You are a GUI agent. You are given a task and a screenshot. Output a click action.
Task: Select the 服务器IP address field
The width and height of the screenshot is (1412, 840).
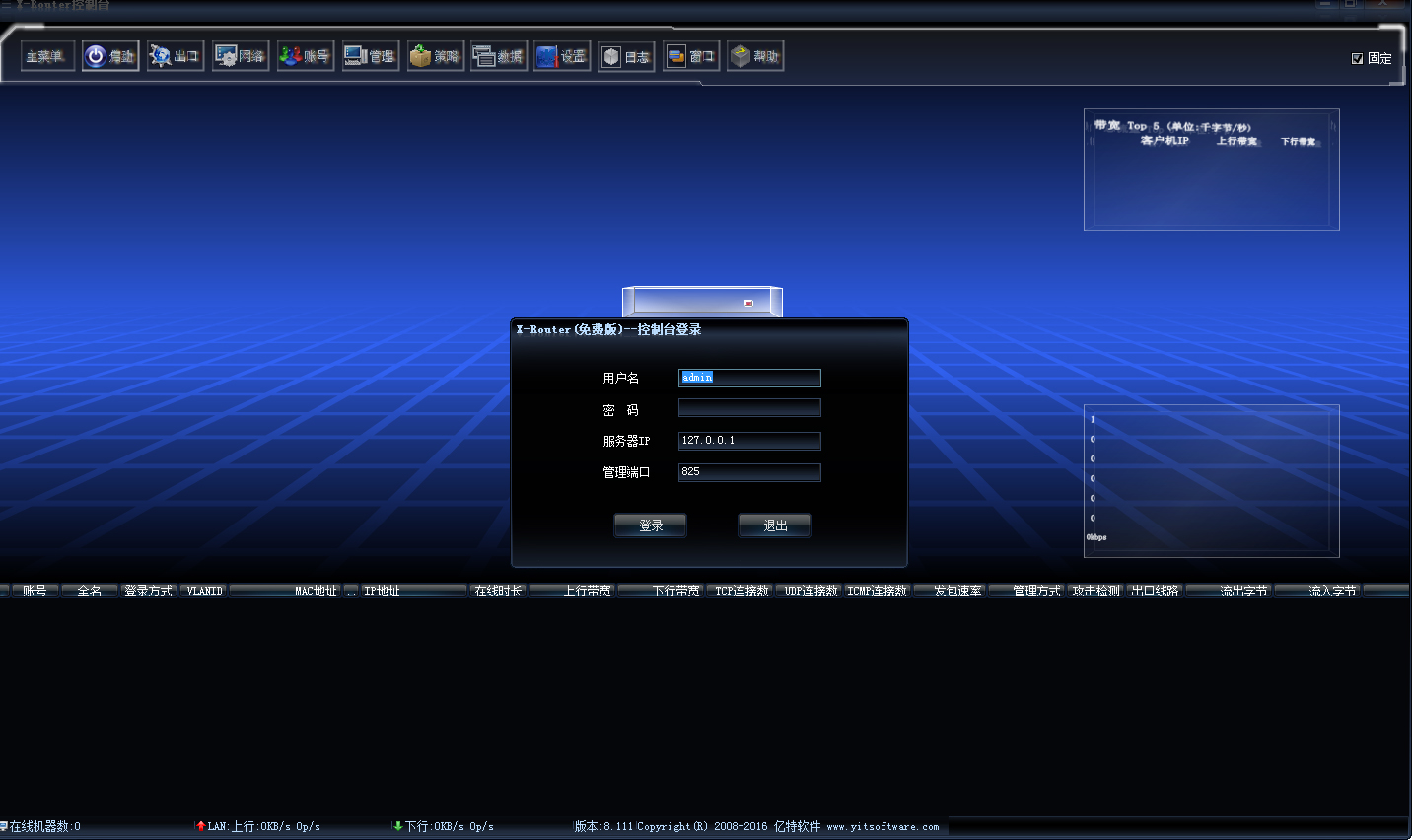pos(749,441)
